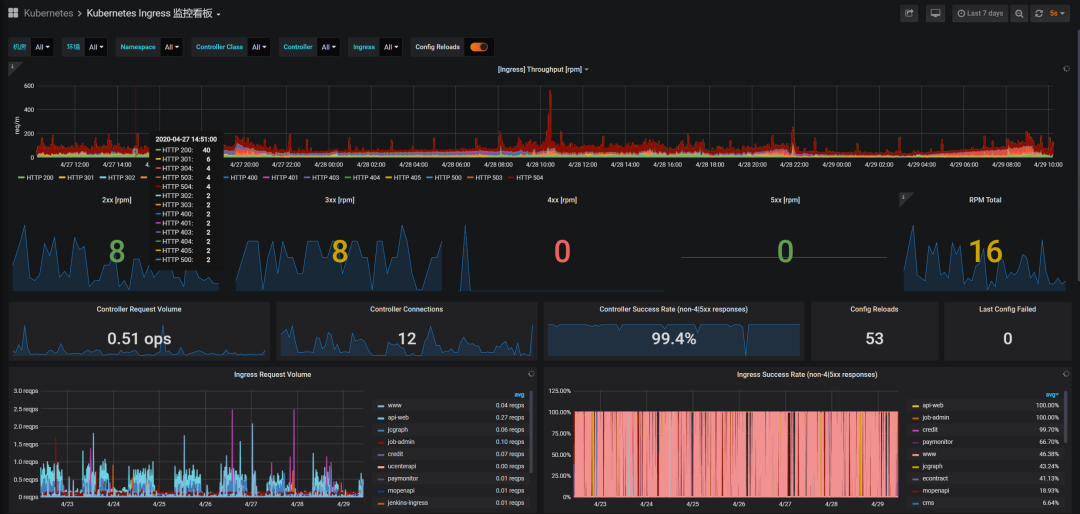Open the 3xx [rpm] panel title

pyautogui.click(x=339, y=200)
